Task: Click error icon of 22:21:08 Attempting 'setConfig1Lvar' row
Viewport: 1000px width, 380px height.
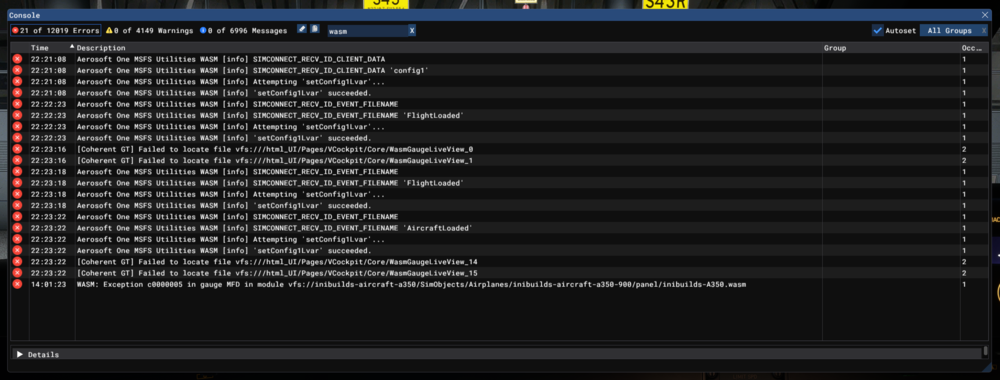Action: click(17, 82)
